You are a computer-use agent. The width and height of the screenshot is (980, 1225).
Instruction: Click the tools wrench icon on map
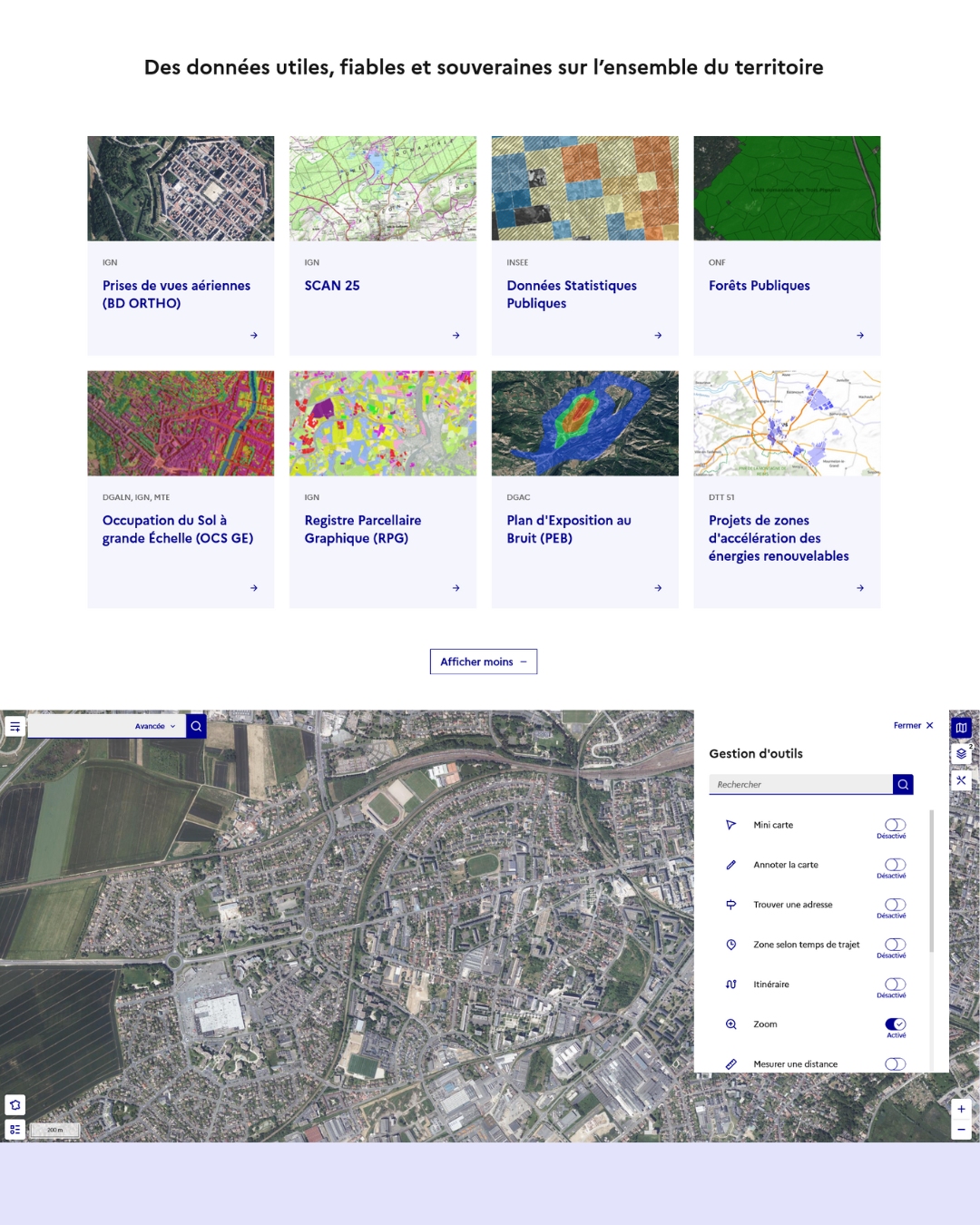coord(961,780)
